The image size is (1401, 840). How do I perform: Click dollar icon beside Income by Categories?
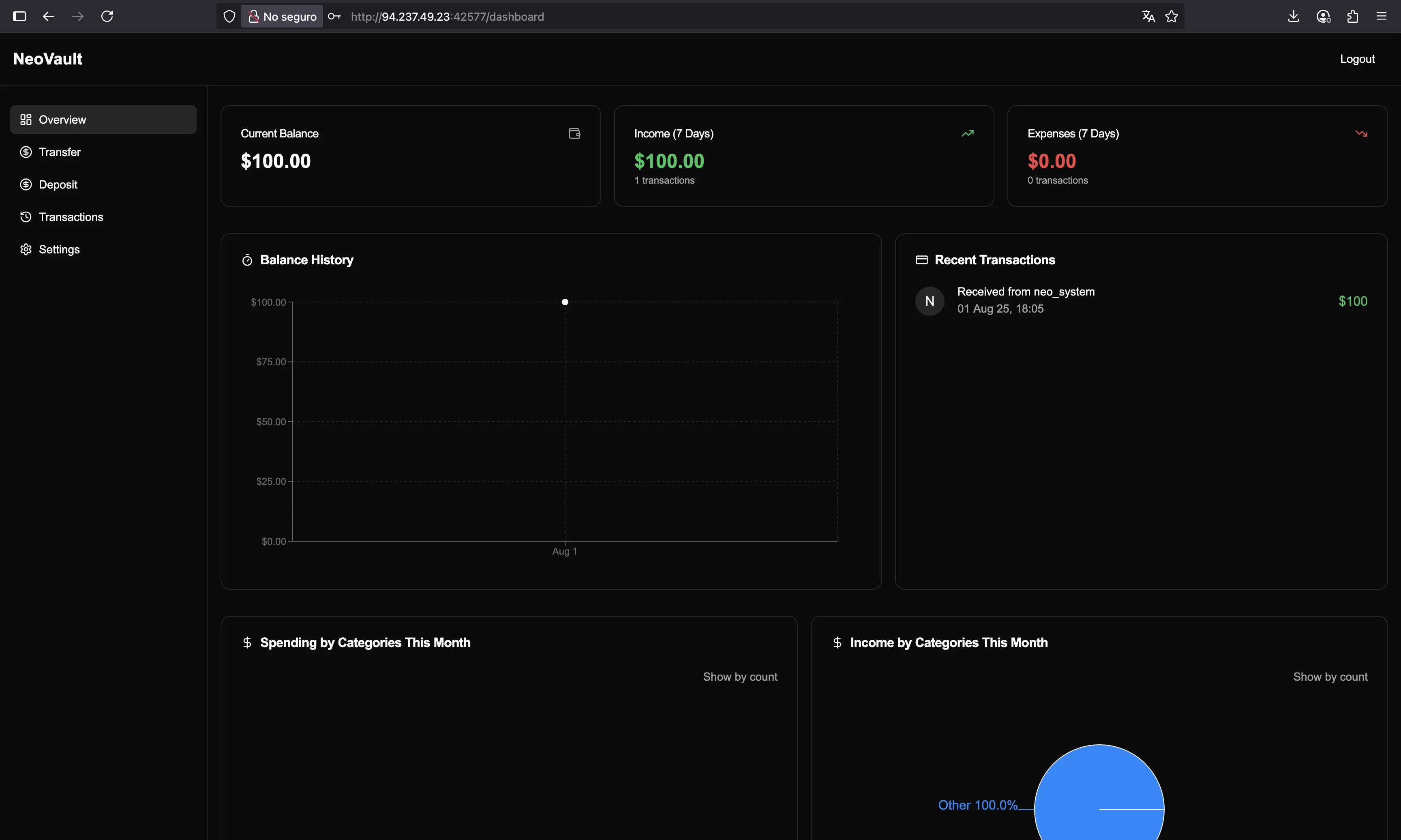click(x=837, y=643)
